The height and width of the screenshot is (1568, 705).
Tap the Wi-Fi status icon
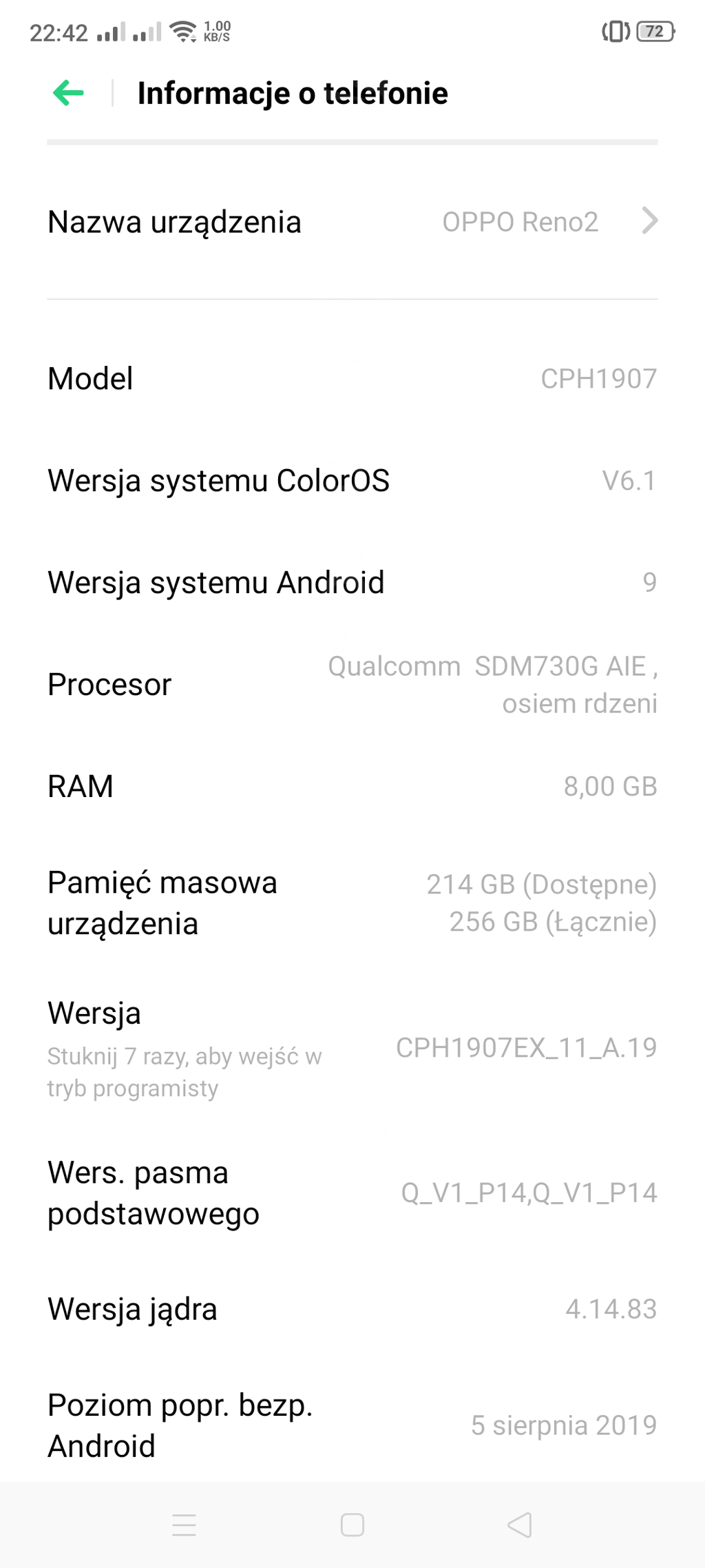183,32
